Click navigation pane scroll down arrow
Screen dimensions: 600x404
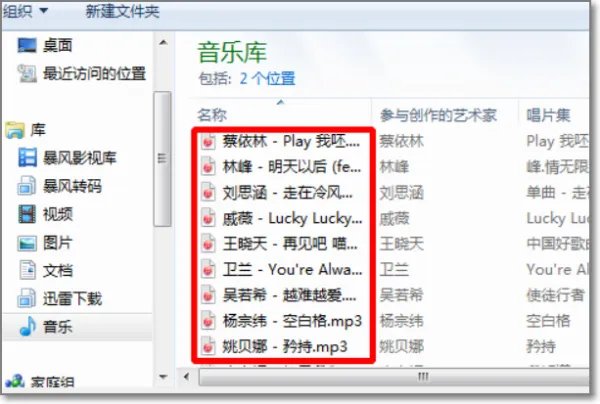163,377
